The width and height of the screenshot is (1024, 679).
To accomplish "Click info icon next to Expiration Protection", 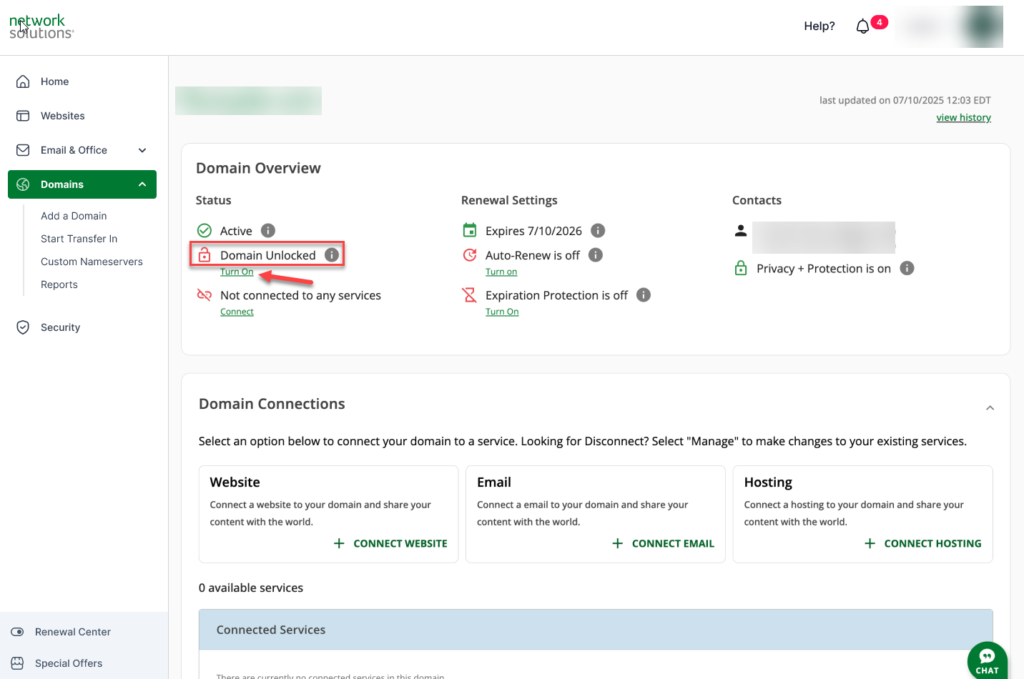I will point(643,295).
